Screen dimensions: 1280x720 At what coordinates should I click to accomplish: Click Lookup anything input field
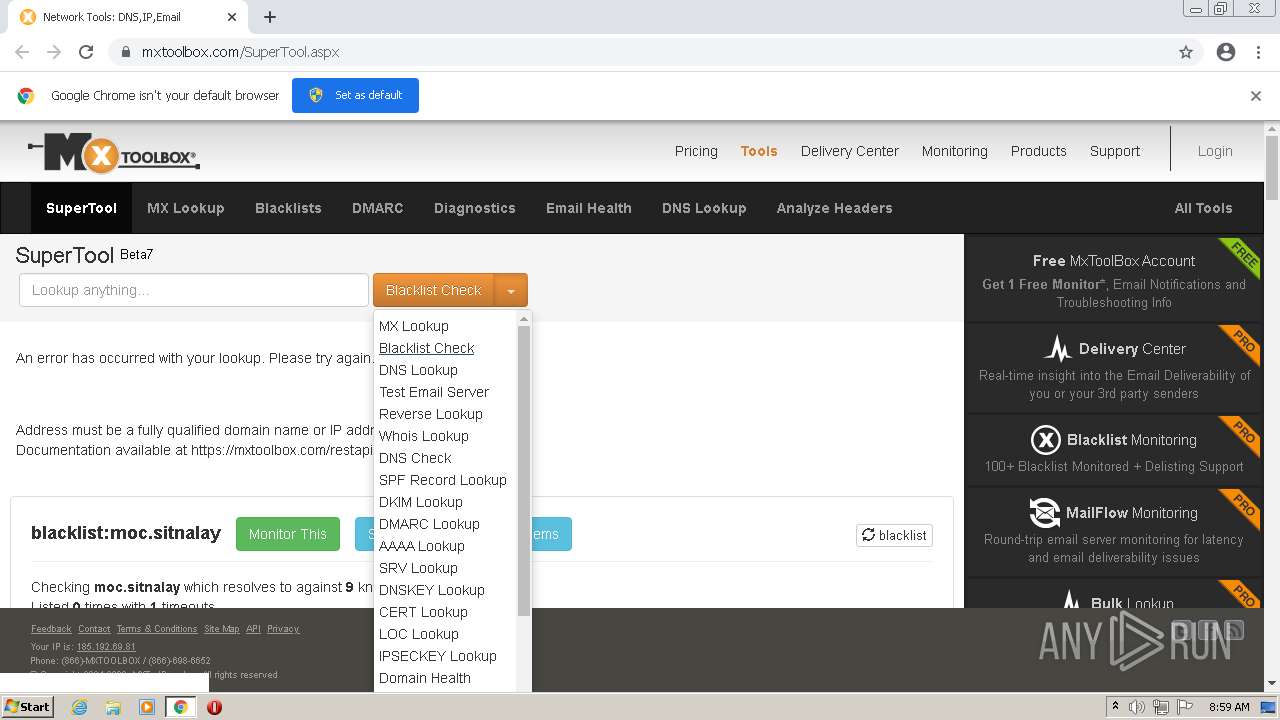pos(194,290)
